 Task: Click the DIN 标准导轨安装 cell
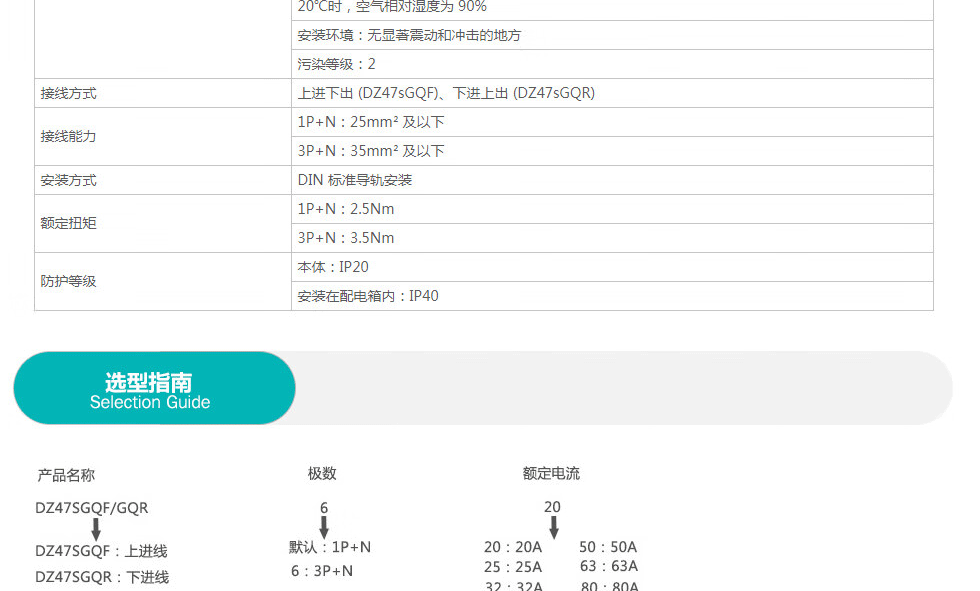click(x=355, y=180)
